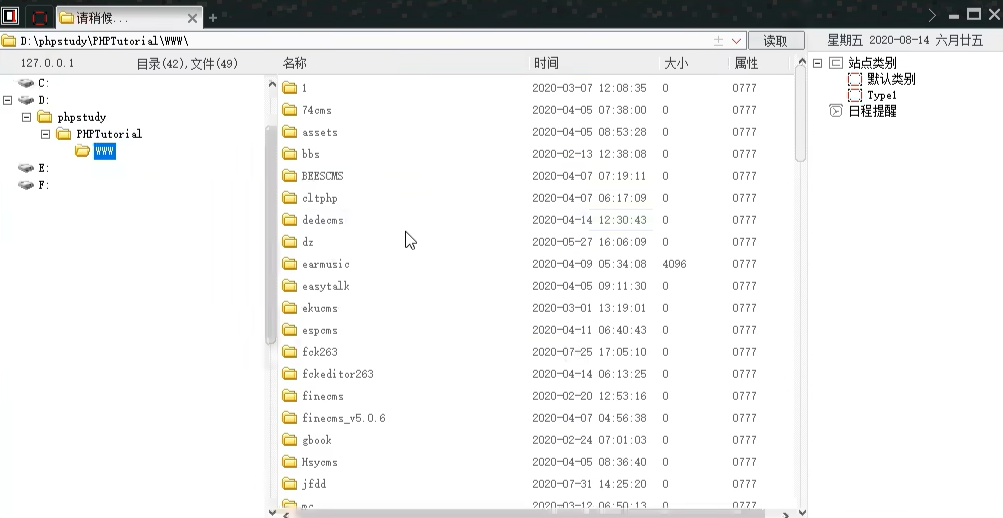1003x518 pixels.
Task: Collapse the D: drive node
Action: click(8, 100)
